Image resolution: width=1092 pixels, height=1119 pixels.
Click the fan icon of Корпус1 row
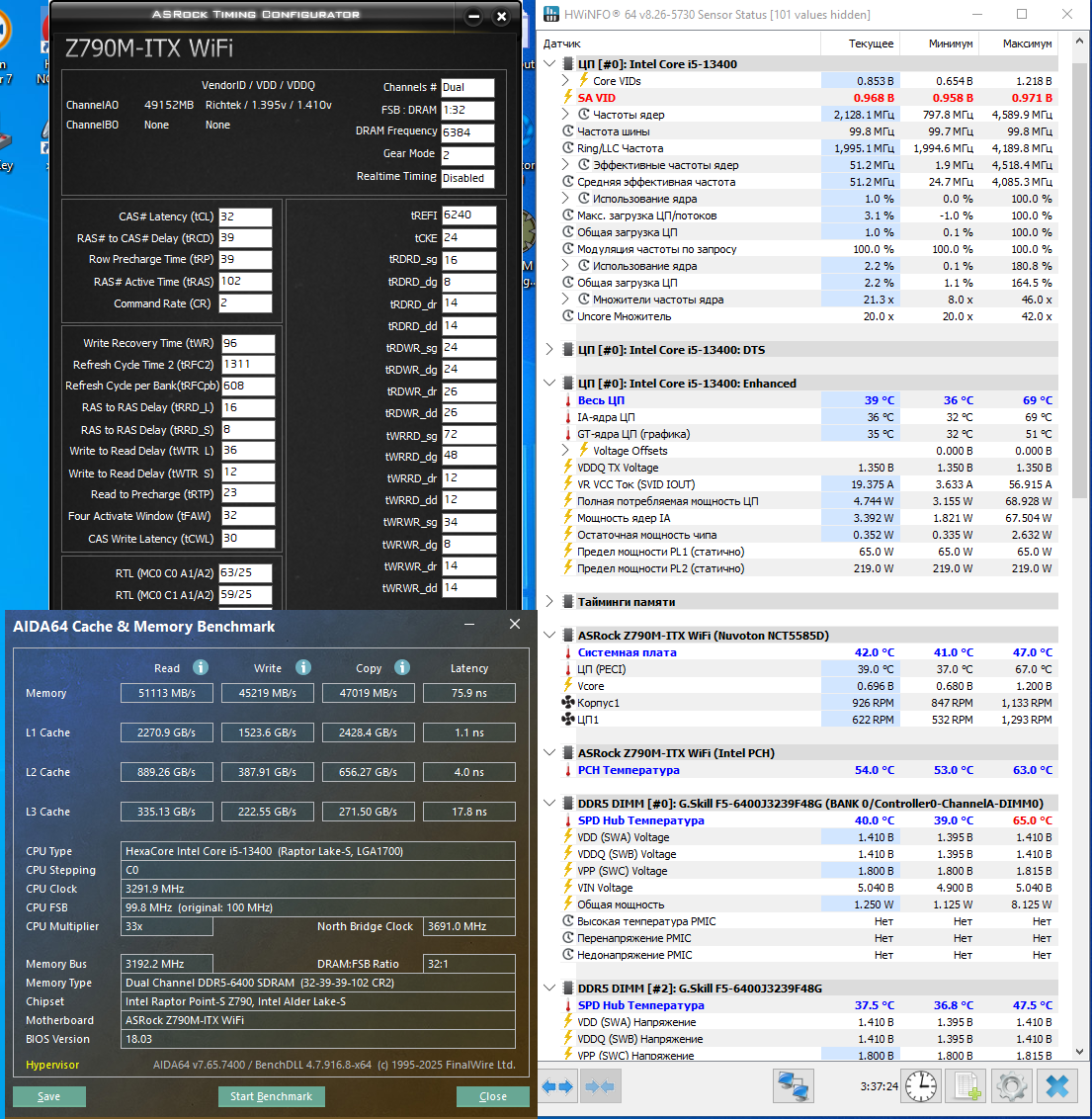[x=568, y=702]
